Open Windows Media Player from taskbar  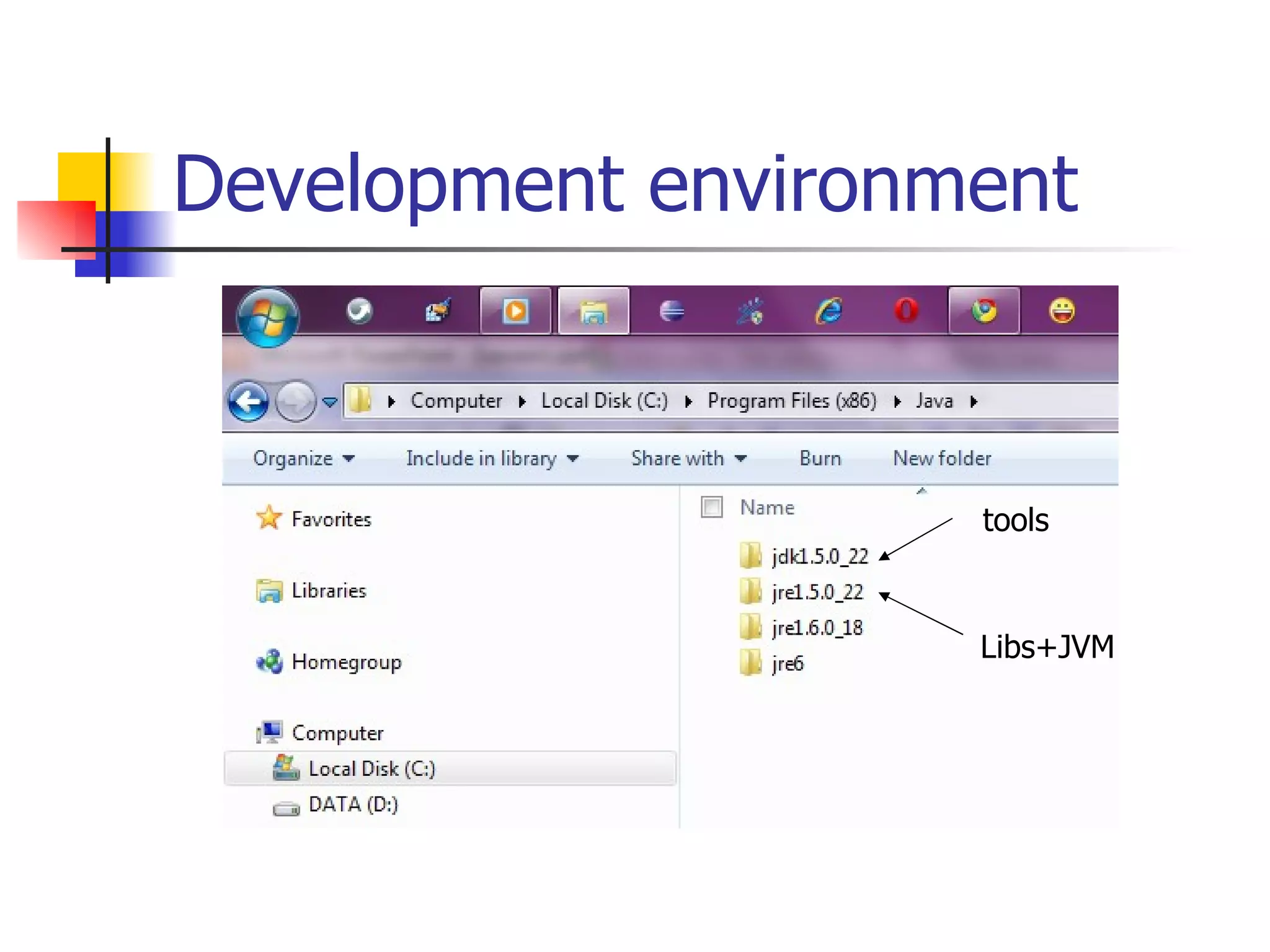515,311
